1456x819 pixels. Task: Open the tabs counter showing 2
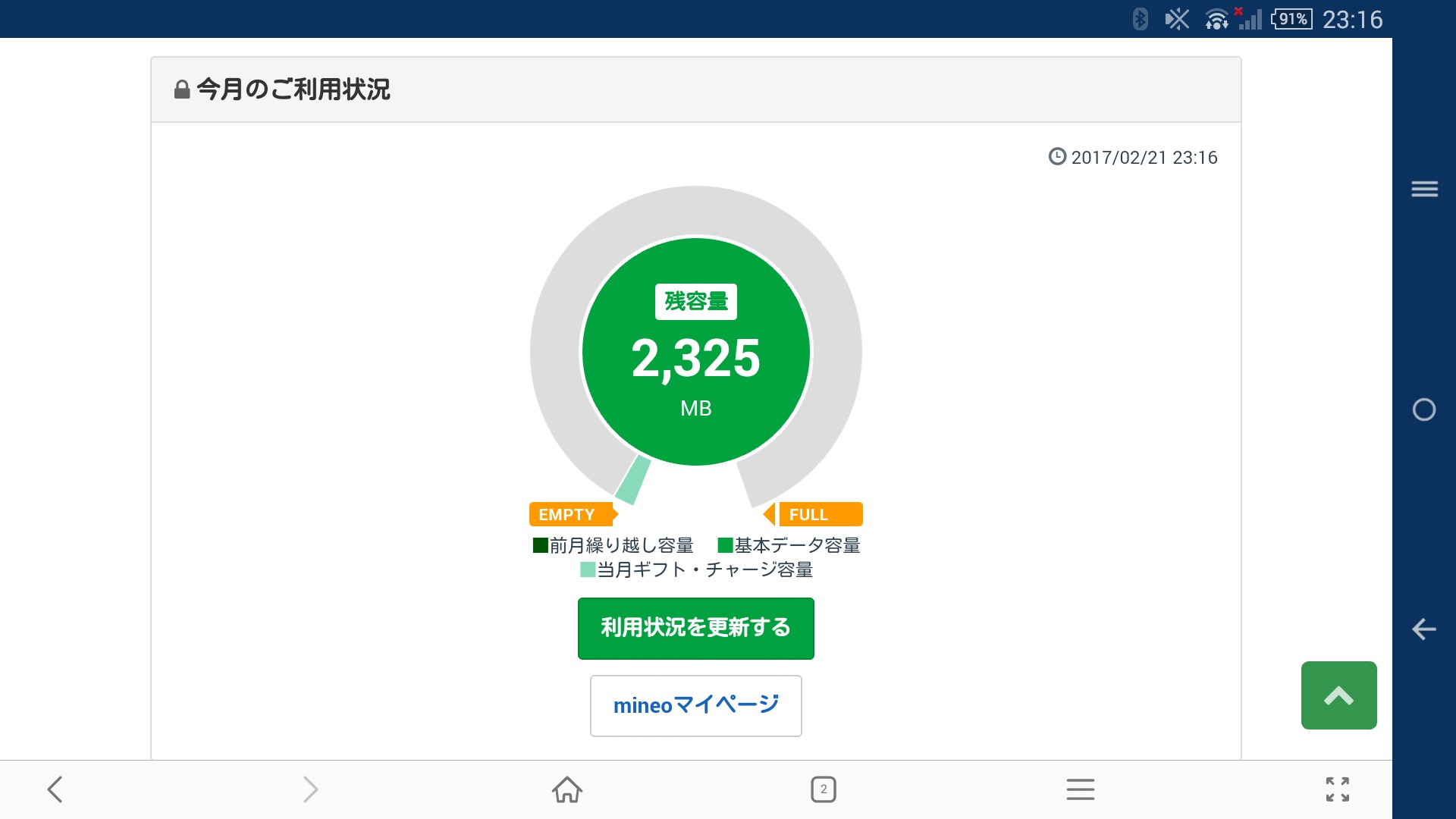pos(823,789)
